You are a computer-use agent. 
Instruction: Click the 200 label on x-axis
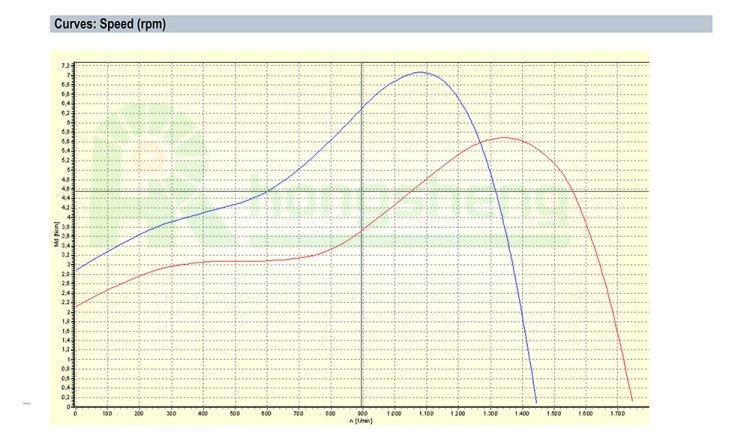pos(139,413)
